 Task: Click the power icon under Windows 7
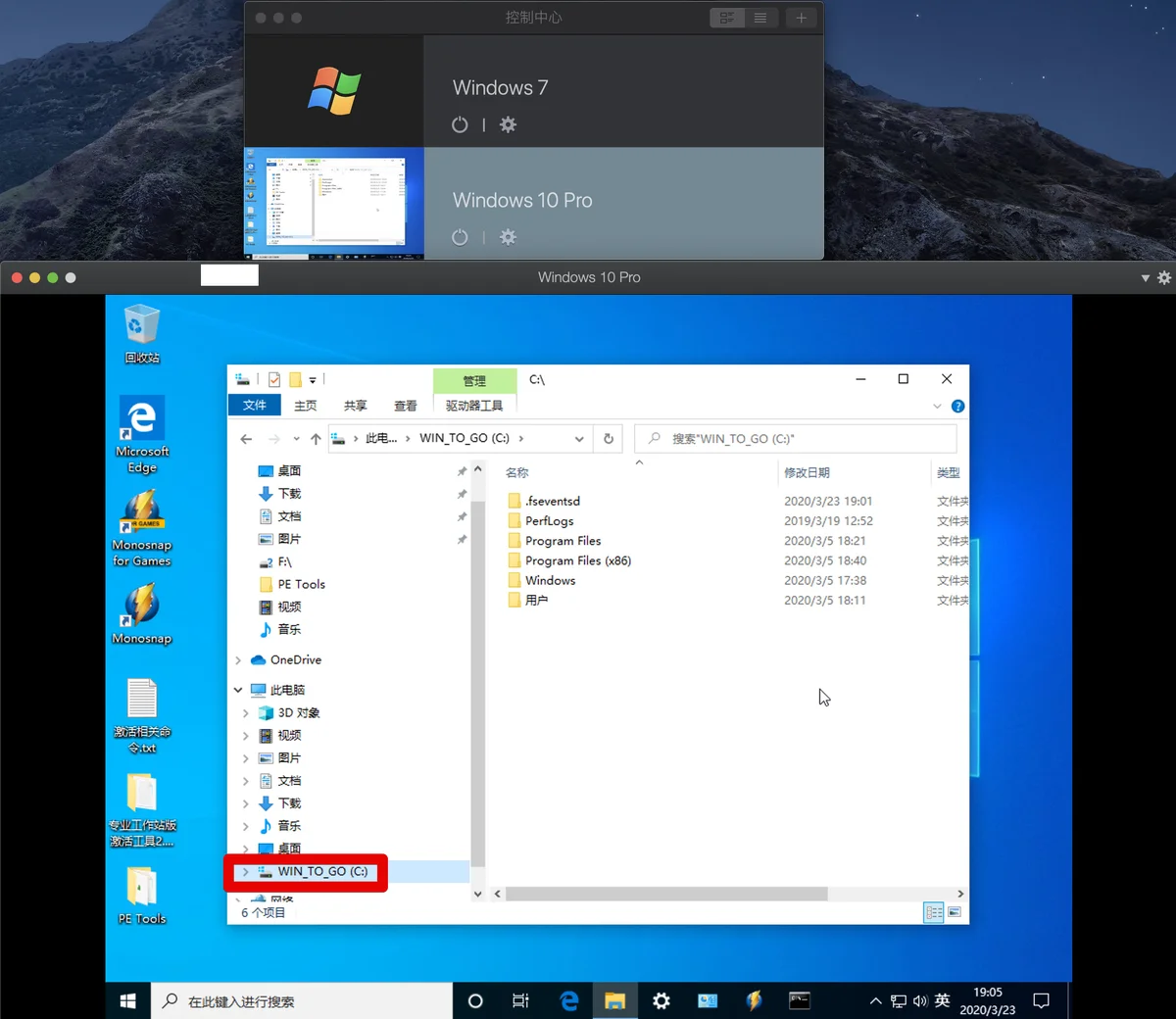[x=460, y=124]
